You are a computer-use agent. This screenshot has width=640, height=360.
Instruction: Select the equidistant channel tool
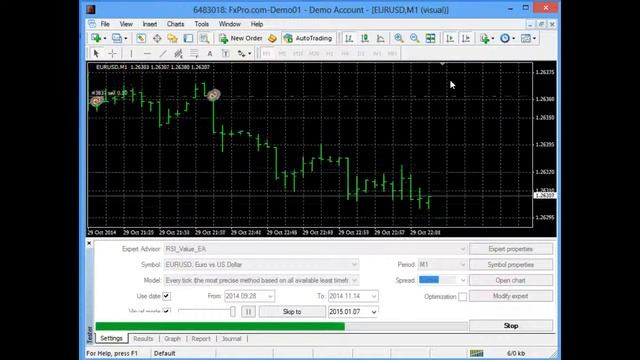click(178, 53)
